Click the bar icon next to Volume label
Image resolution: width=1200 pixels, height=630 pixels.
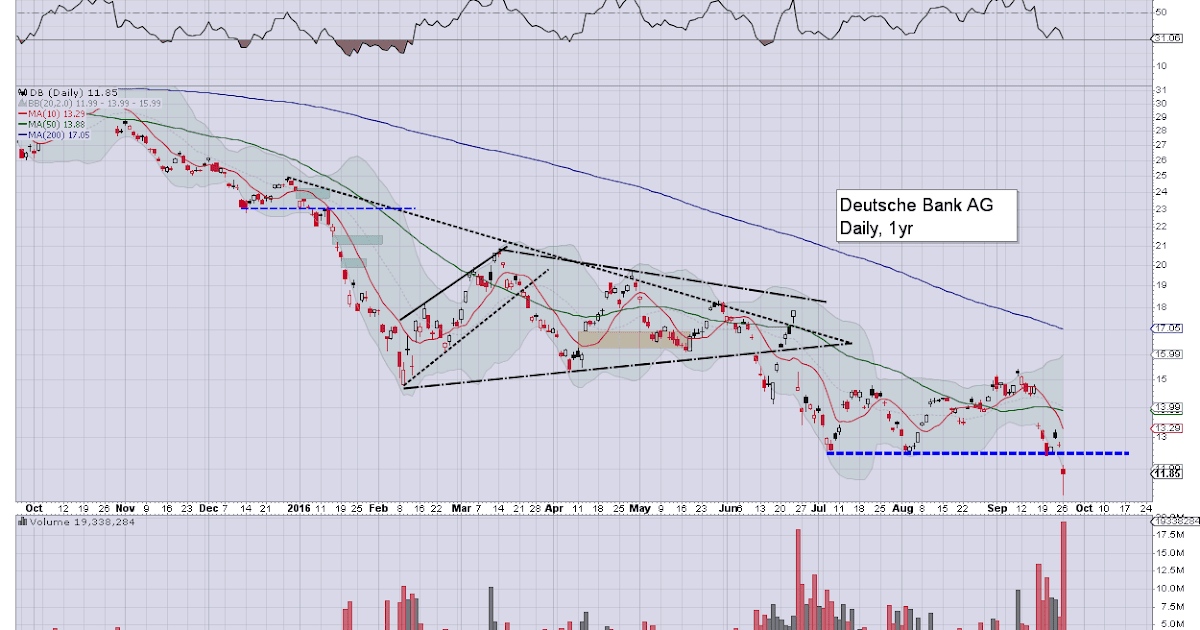click(x=21, y=521)
